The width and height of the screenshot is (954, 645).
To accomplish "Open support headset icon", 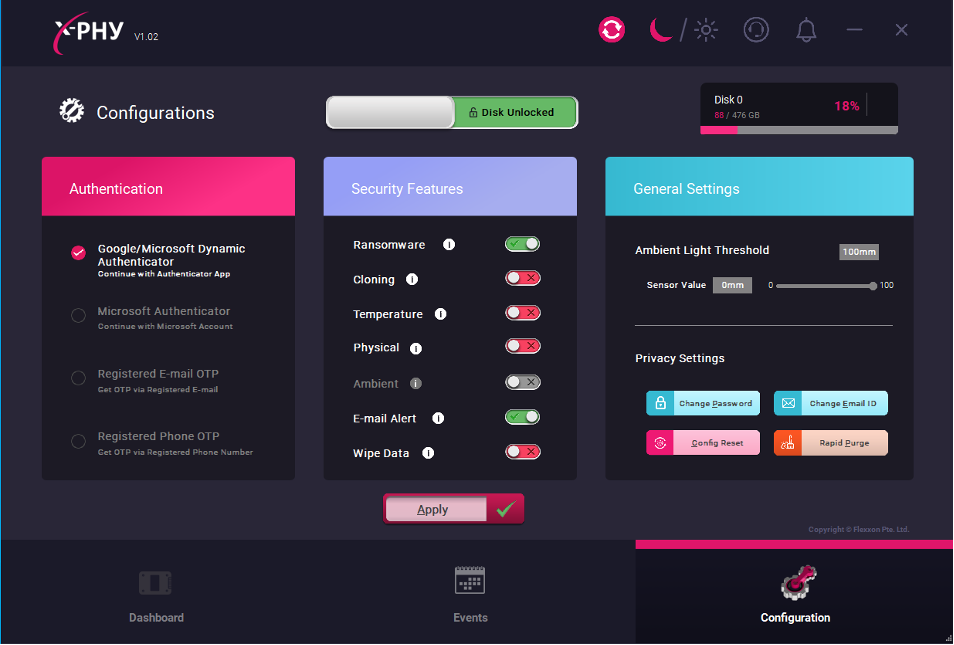I will (756, 30).
